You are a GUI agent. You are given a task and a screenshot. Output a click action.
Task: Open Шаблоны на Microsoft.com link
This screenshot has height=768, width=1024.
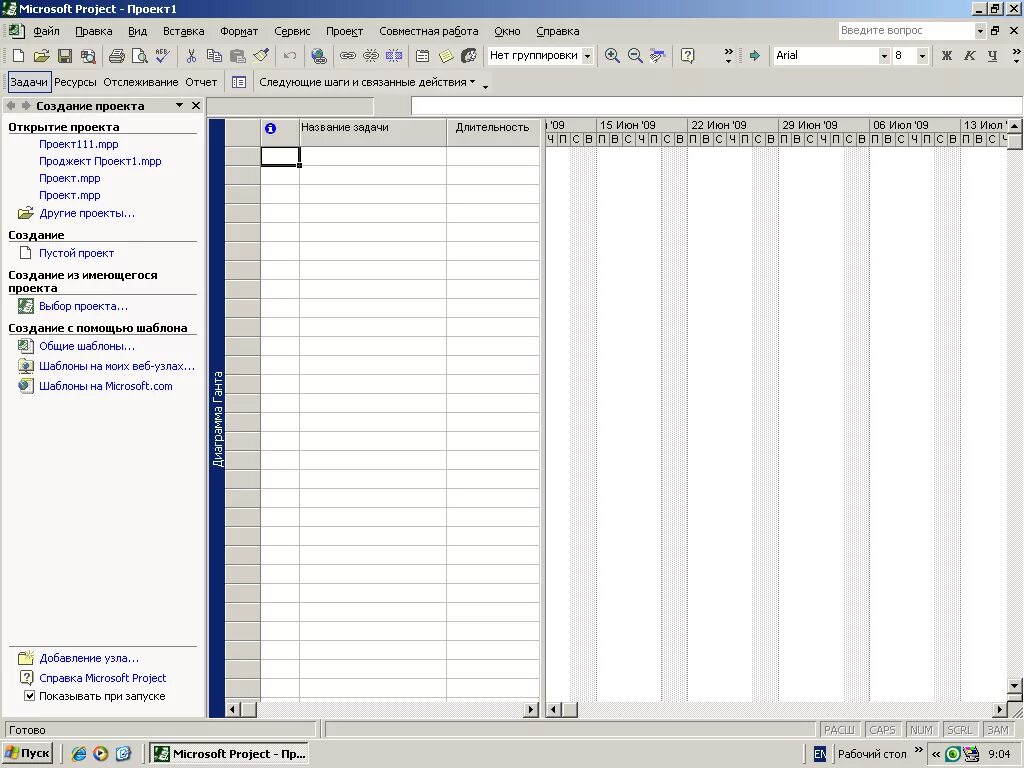coord(106,386)
